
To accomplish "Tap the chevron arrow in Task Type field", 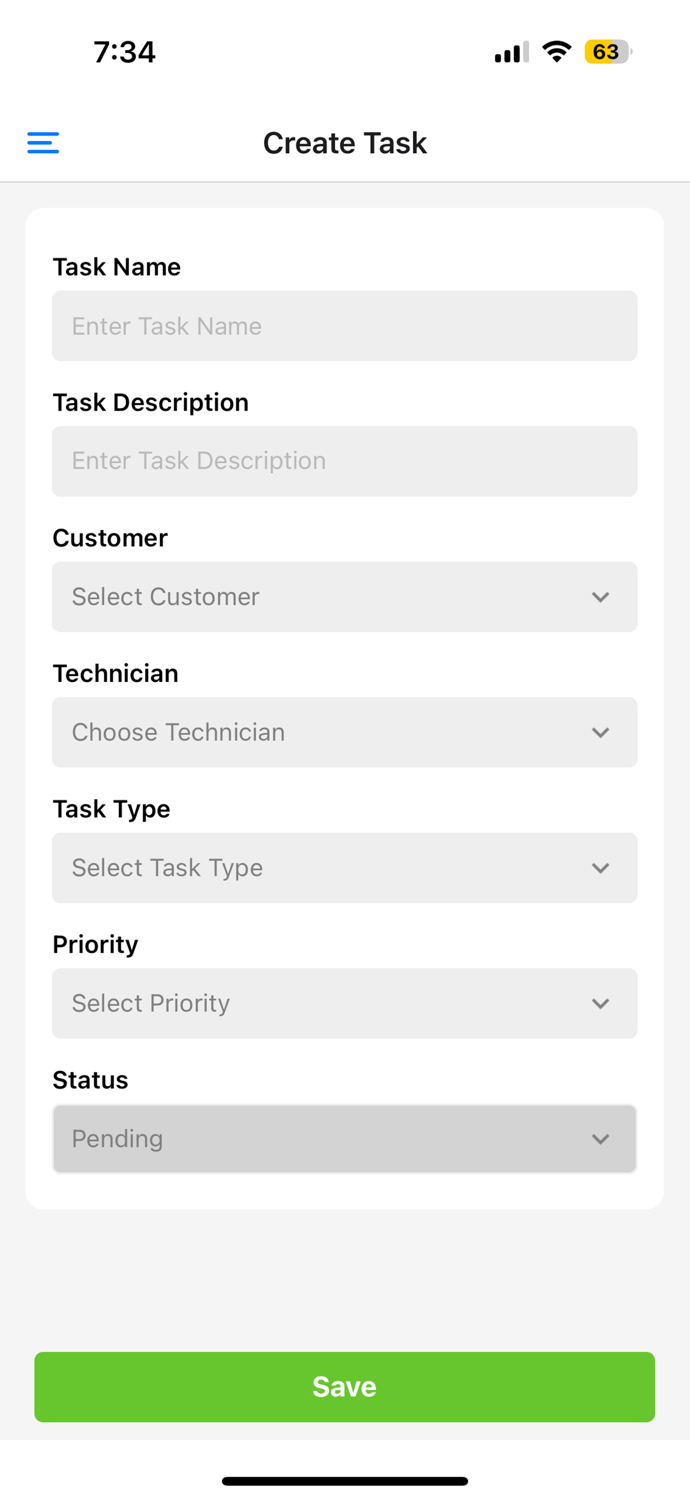I will 600,868.
